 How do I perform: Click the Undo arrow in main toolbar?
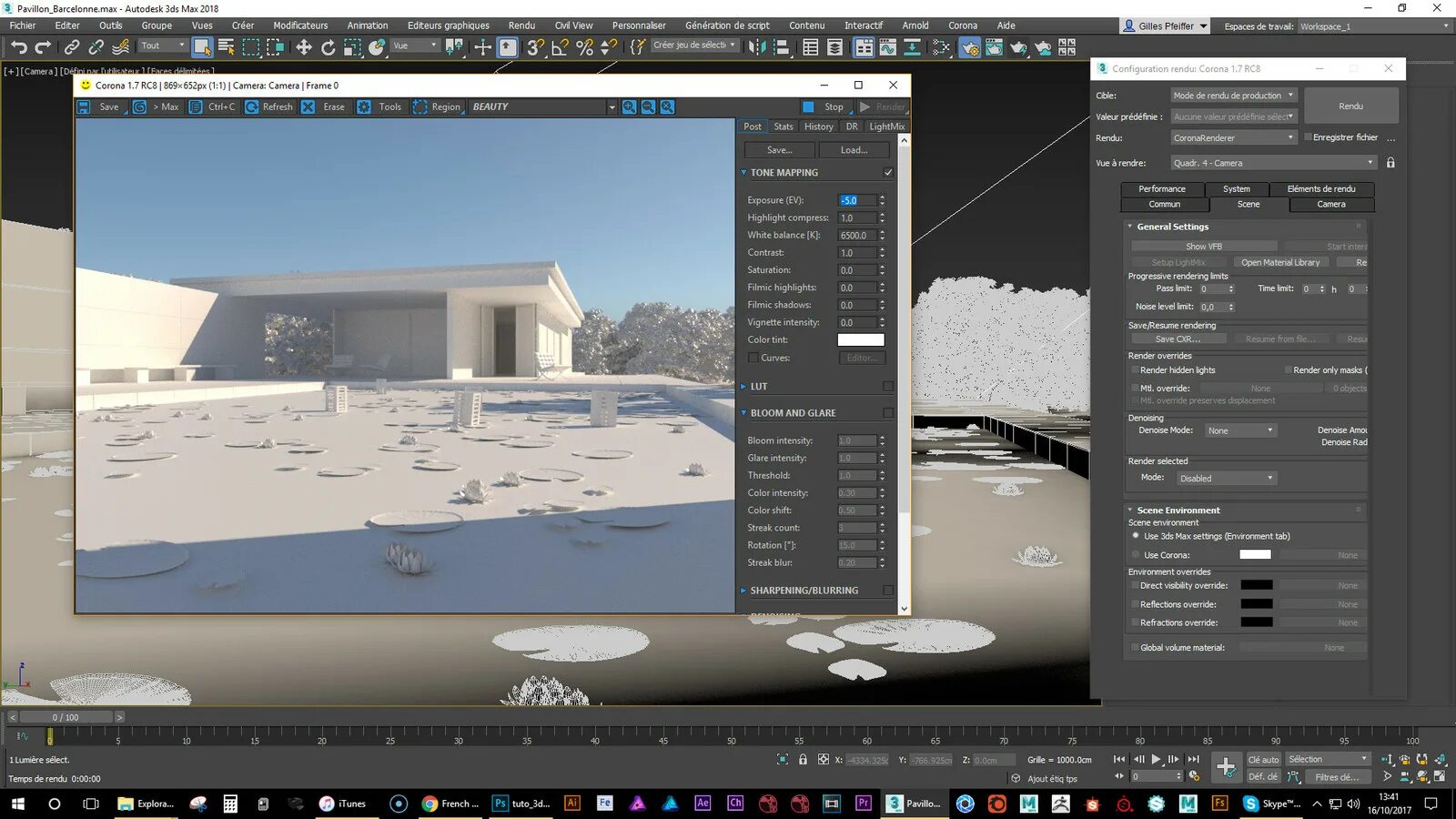coord(18,46)
